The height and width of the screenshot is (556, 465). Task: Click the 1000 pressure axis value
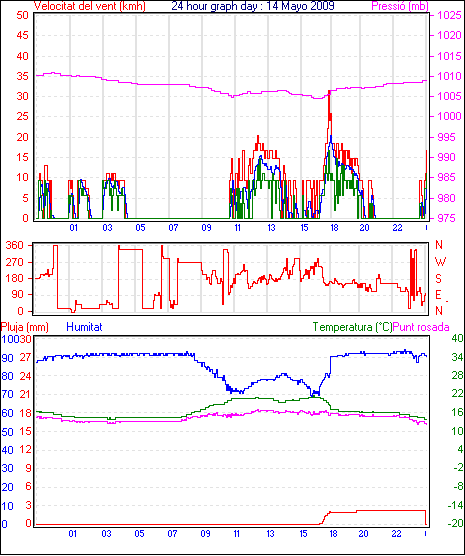click(x=449, y=116)
